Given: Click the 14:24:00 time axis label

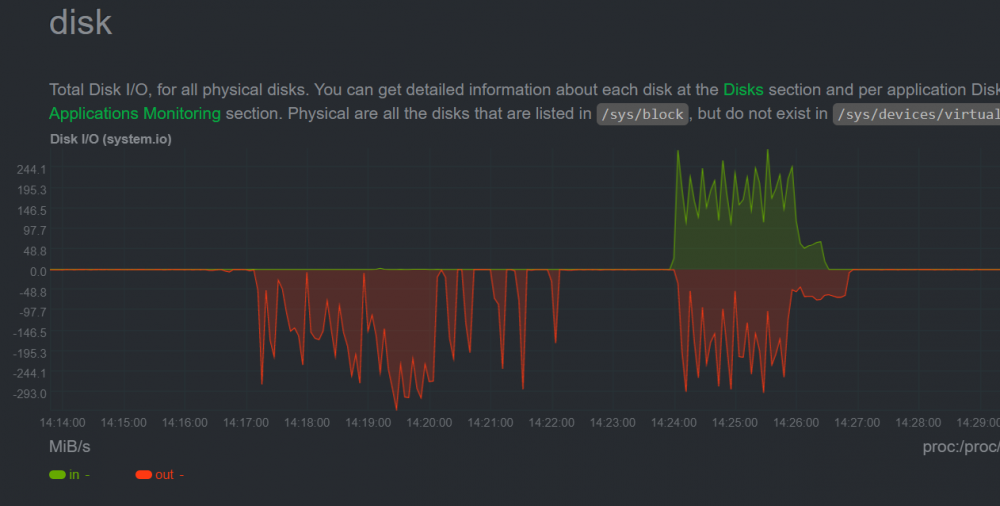Looking at the screenshot, I should [673, 422].
